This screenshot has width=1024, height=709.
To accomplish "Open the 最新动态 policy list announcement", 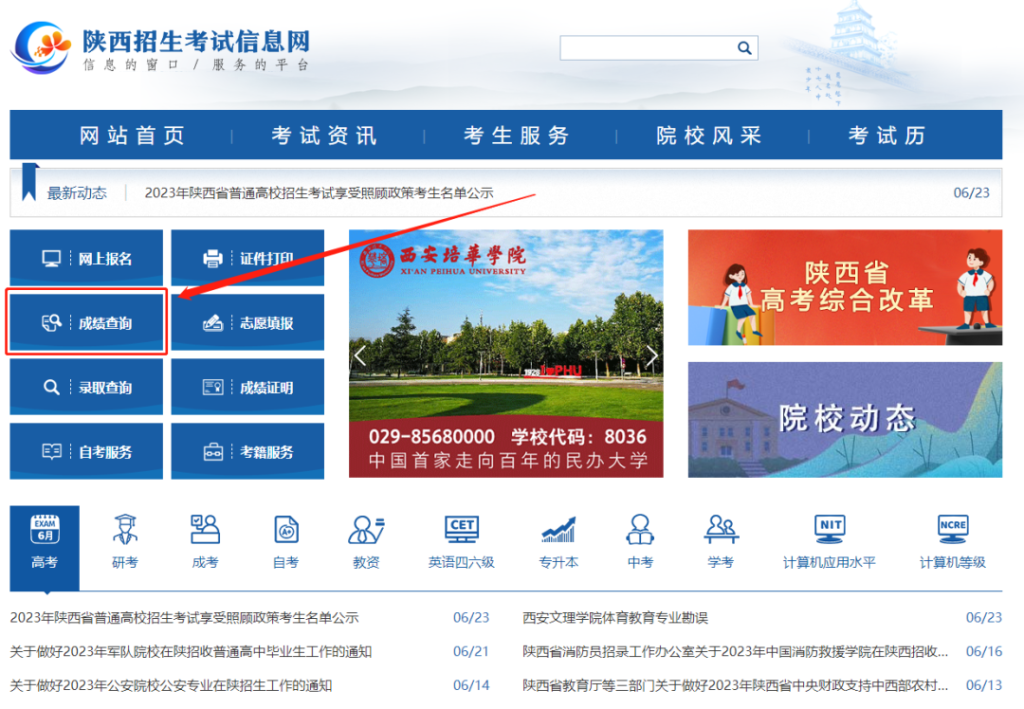I will [x=319, y=193].
